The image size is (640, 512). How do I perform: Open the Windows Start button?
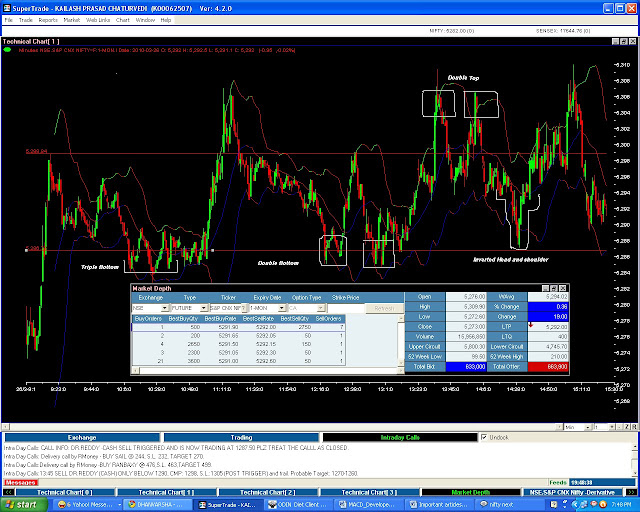pos(24,505)
